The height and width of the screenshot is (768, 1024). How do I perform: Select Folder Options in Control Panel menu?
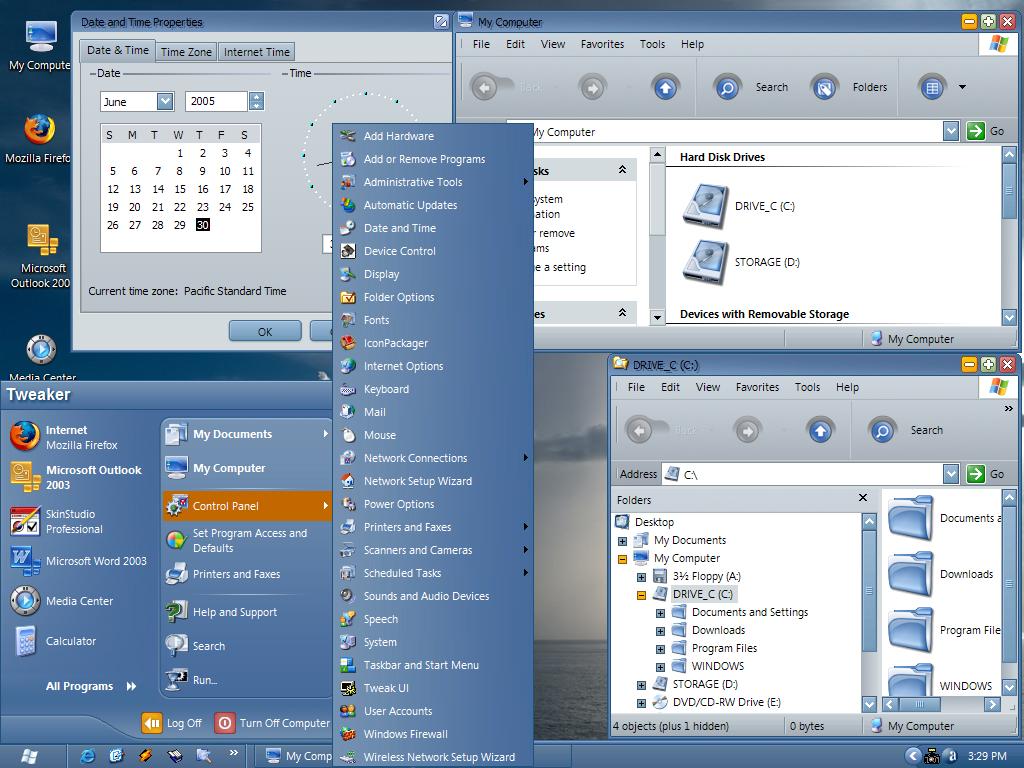pyautogui.click(x=398, y=297)
